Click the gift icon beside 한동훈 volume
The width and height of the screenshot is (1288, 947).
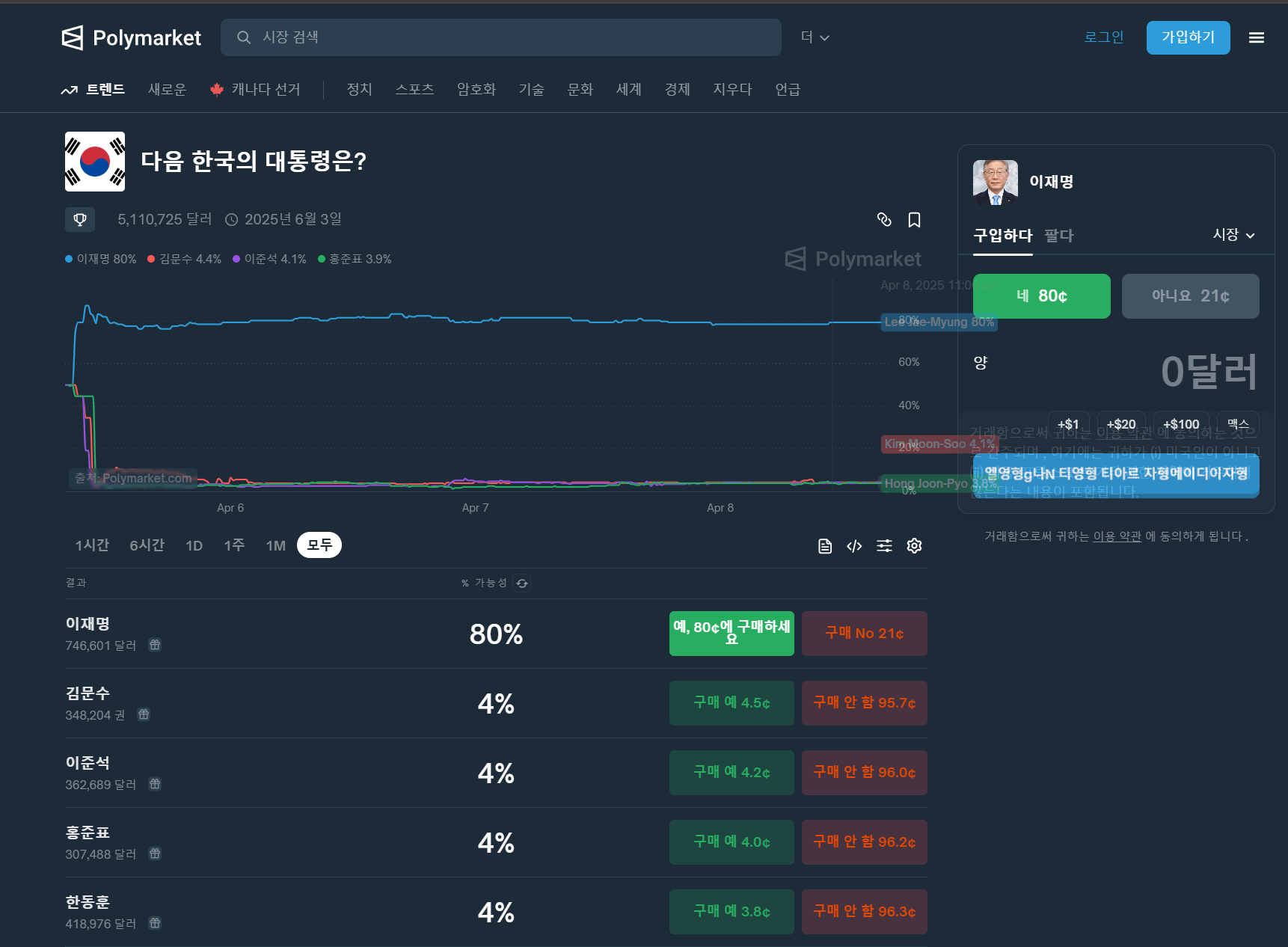click(155, 923)
